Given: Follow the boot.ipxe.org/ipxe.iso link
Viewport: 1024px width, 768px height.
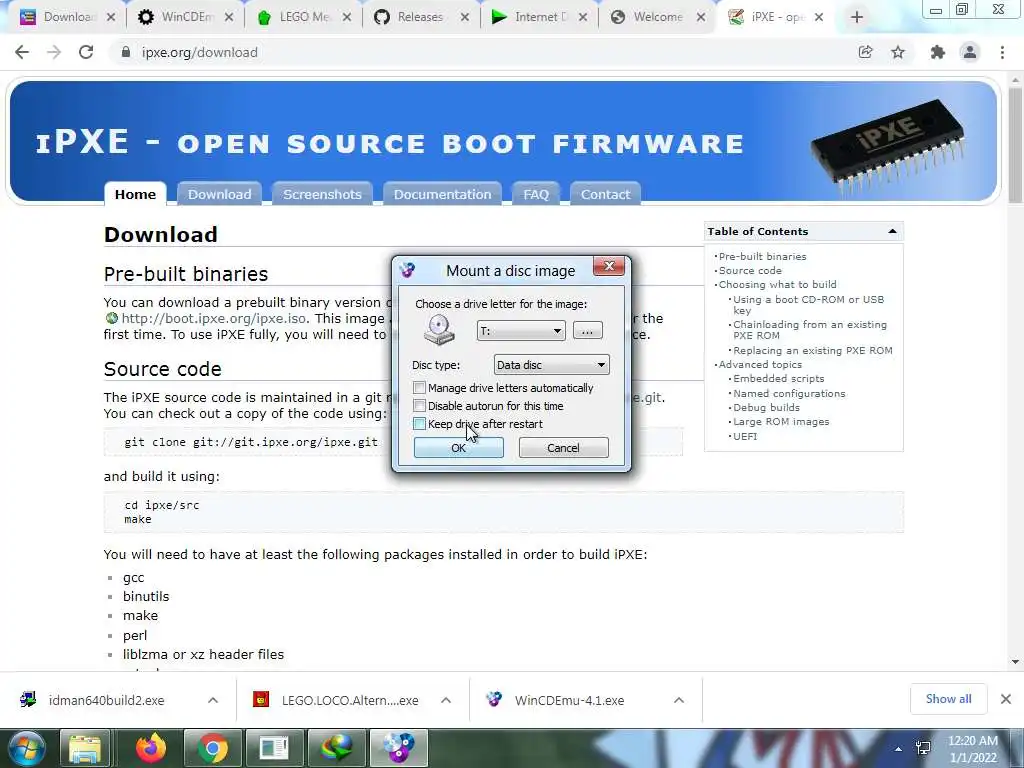Looking at the screenshot, I should click(213, 319).
